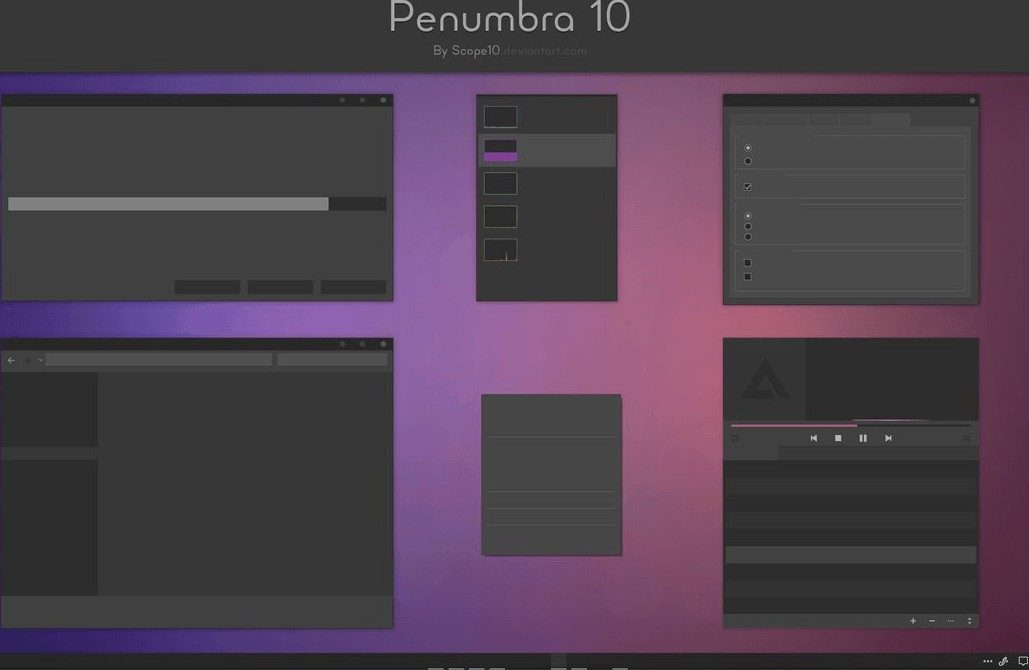Click the pen icon in the taskbar
Image resolution: width=1029 pixels, height=670 pixels.
[1003, 661]
